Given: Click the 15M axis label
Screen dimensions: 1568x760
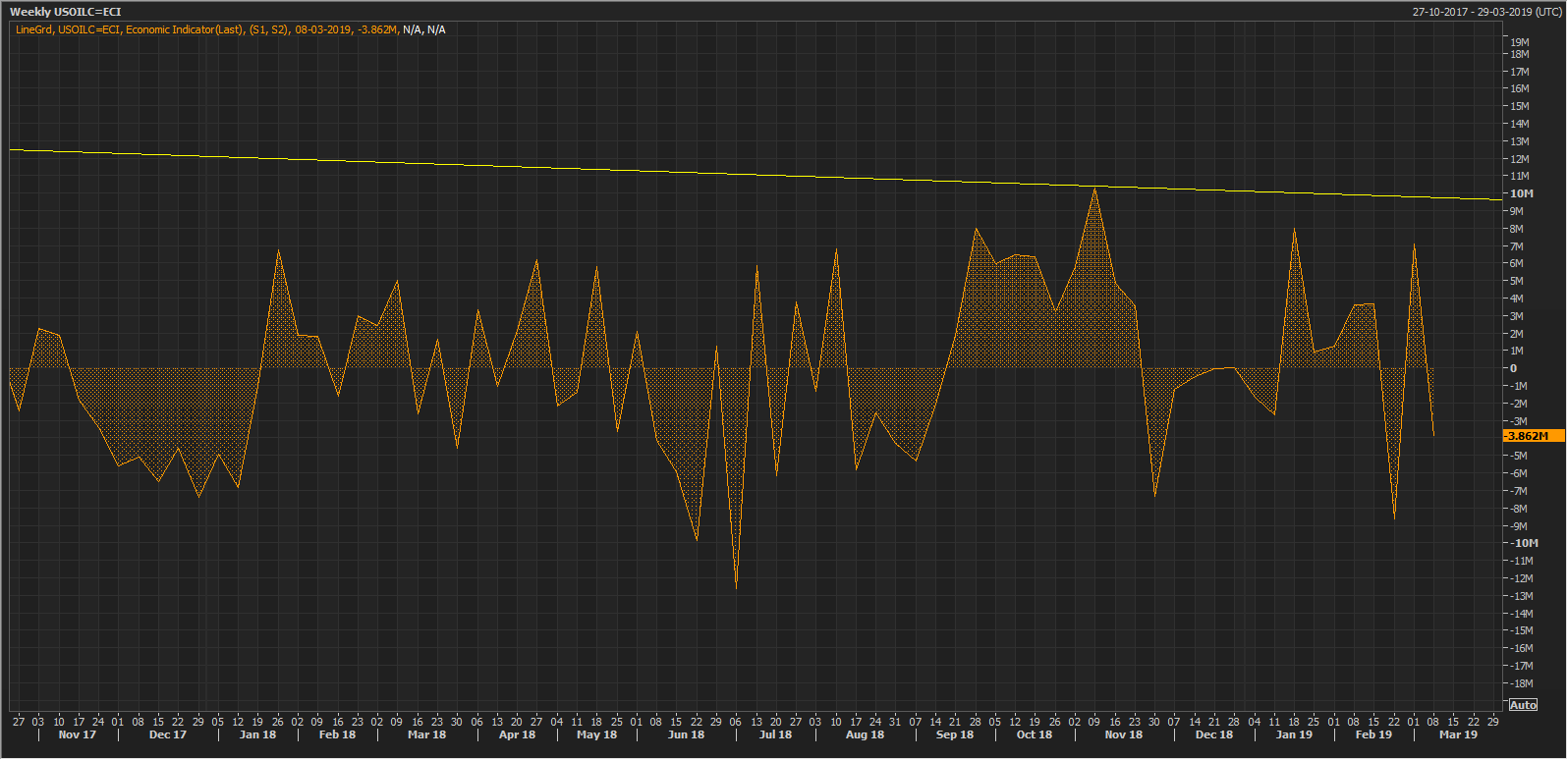Looking at the screenshot, I should (1520, 106).
